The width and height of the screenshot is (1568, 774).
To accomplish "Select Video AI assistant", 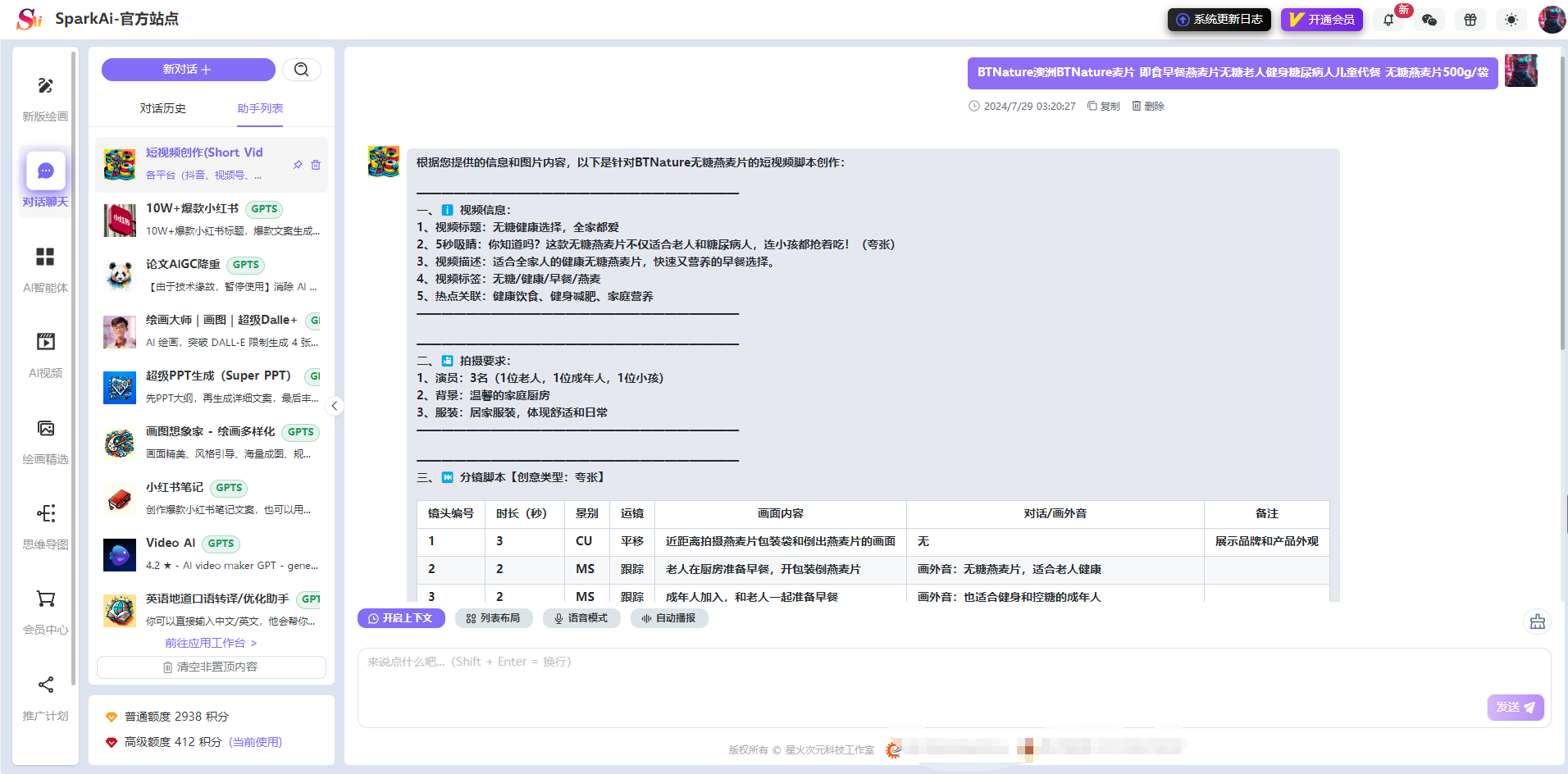I will [212, 554].
